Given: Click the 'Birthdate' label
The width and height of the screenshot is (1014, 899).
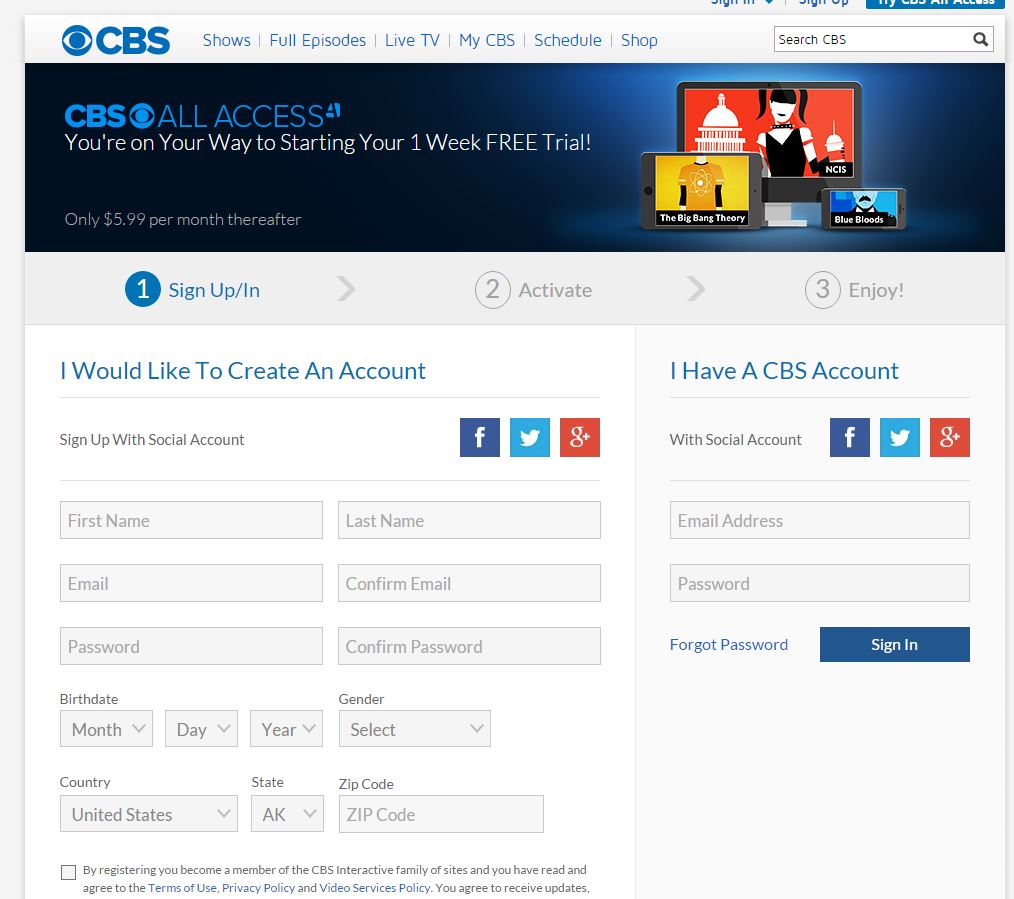Looking at the screenshot, I should 89,699.
